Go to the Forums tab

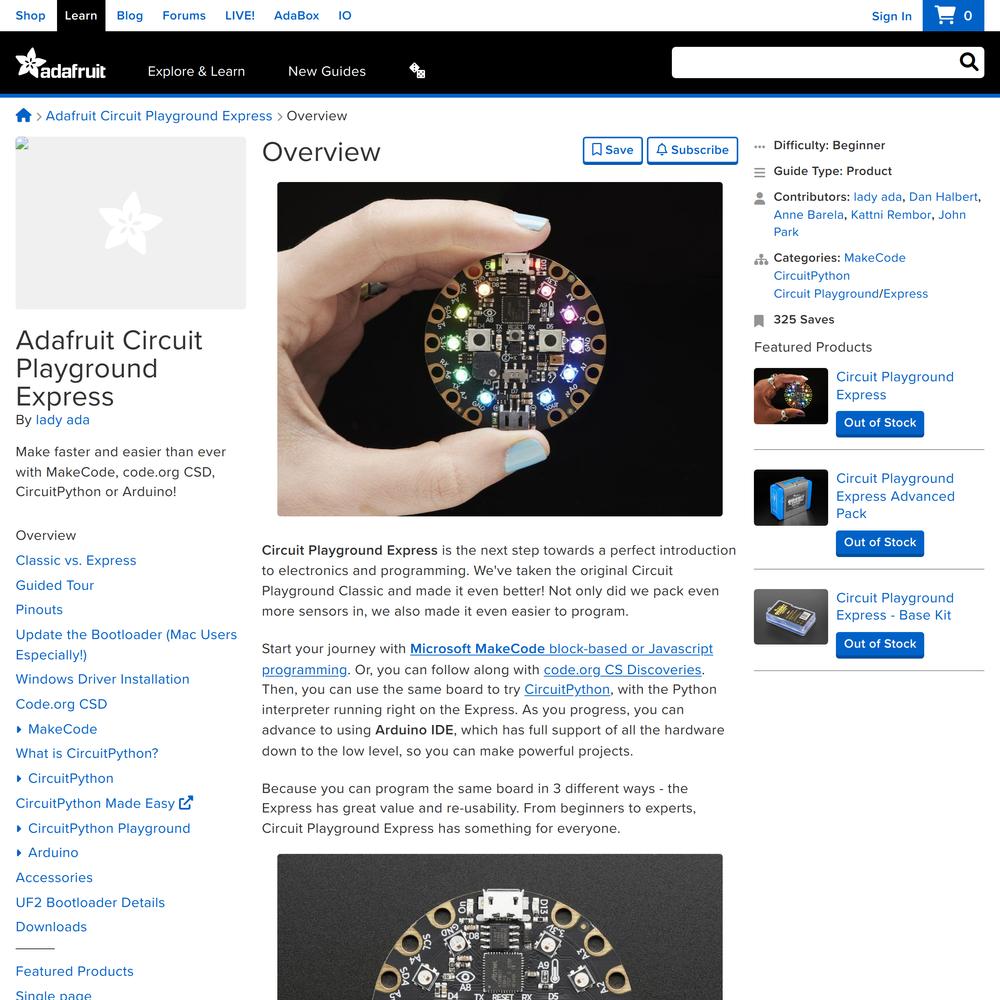[184, 15]
